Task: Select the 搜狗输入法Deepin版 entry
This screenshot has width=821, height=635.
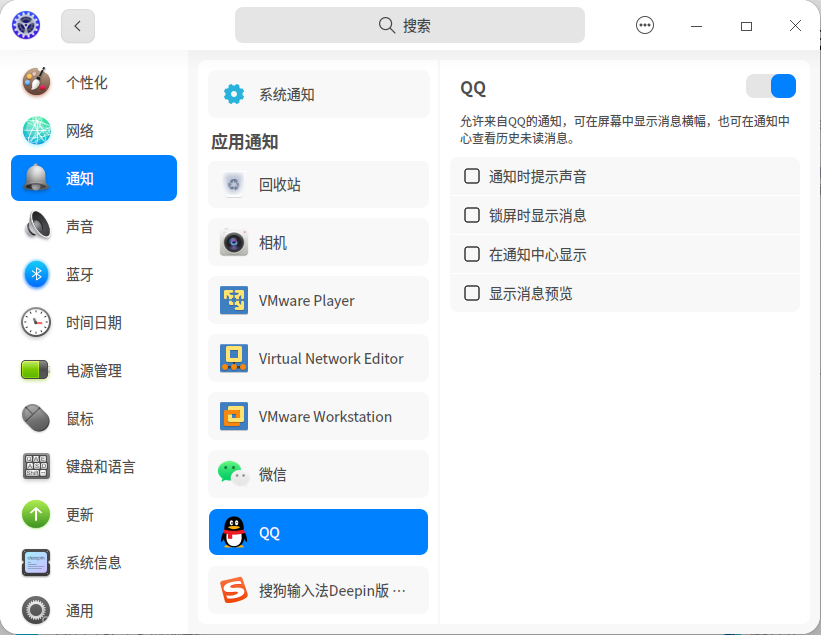Action: (319, 590)
